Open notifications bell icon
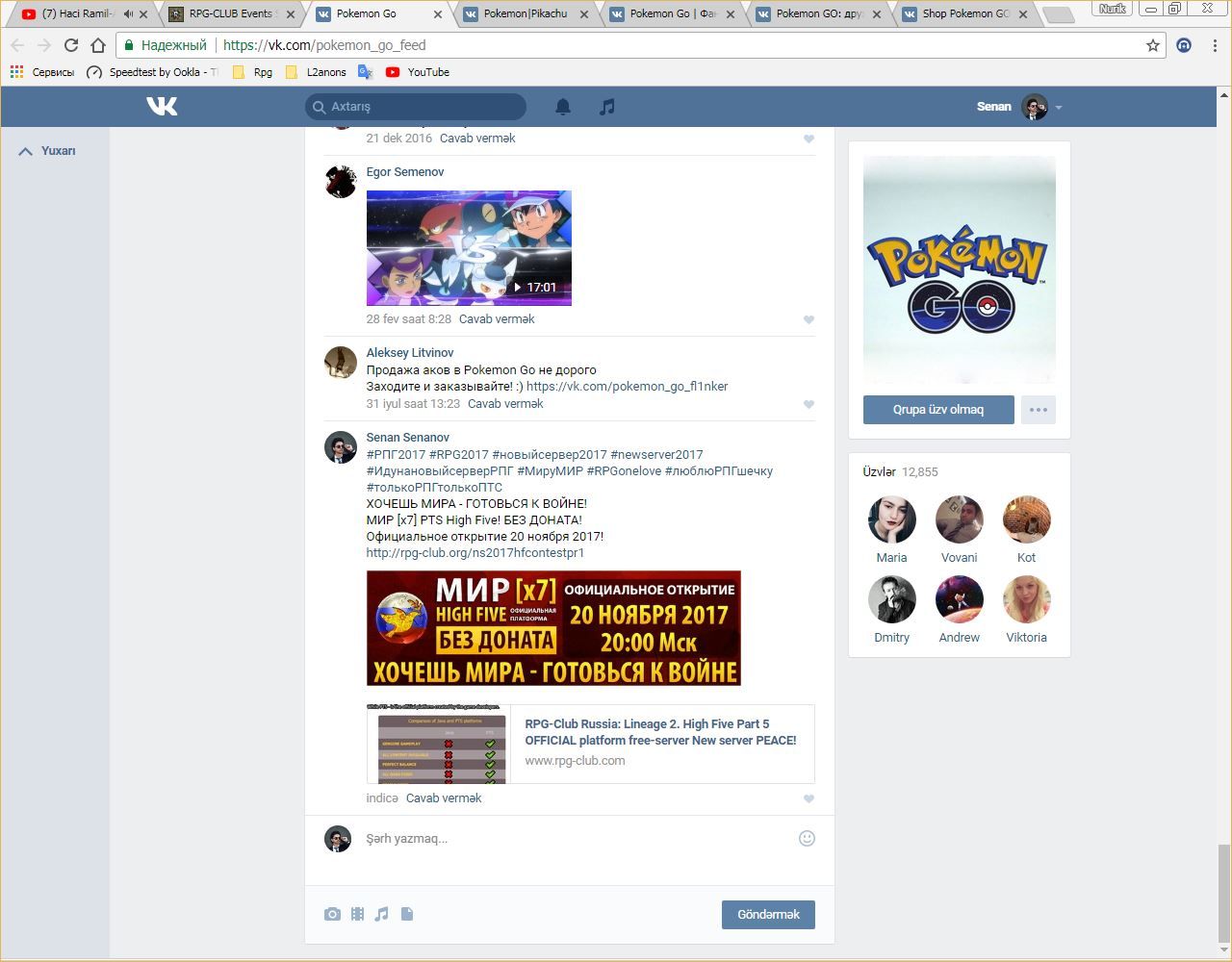This screenshot has height=962, width=1232. [x=563, y=107]
